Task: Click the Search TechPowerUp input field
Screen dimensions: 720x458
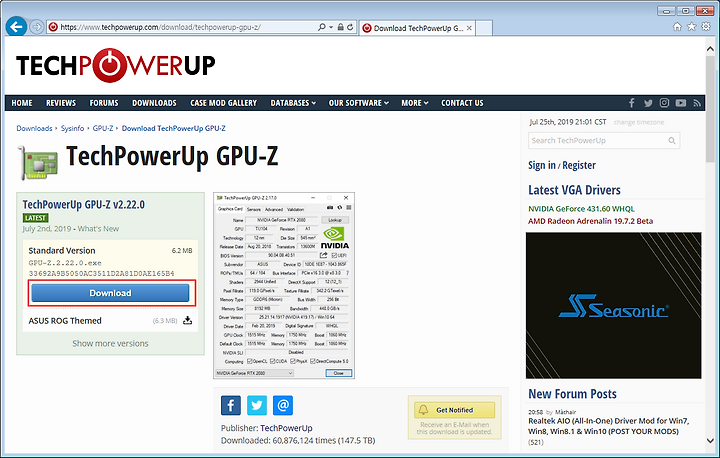Action: coord(604,141)
